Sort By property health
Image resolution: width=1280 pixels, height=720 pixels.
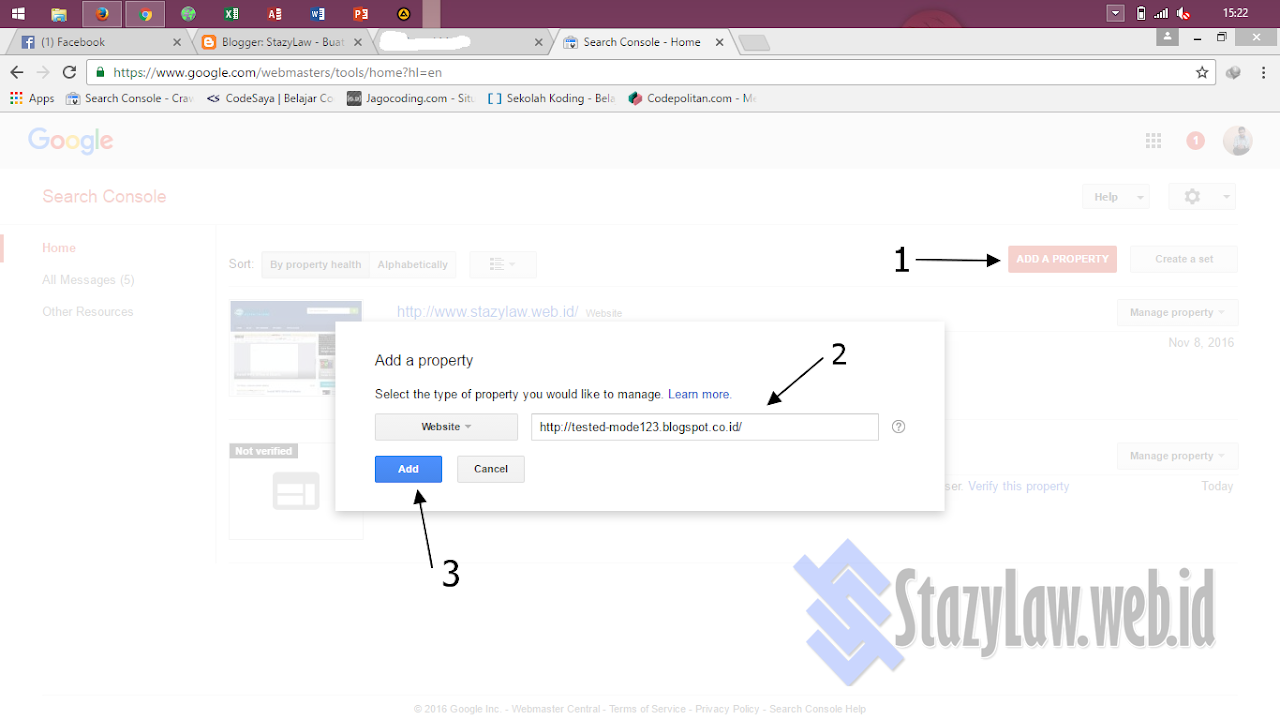click(315, 265)
